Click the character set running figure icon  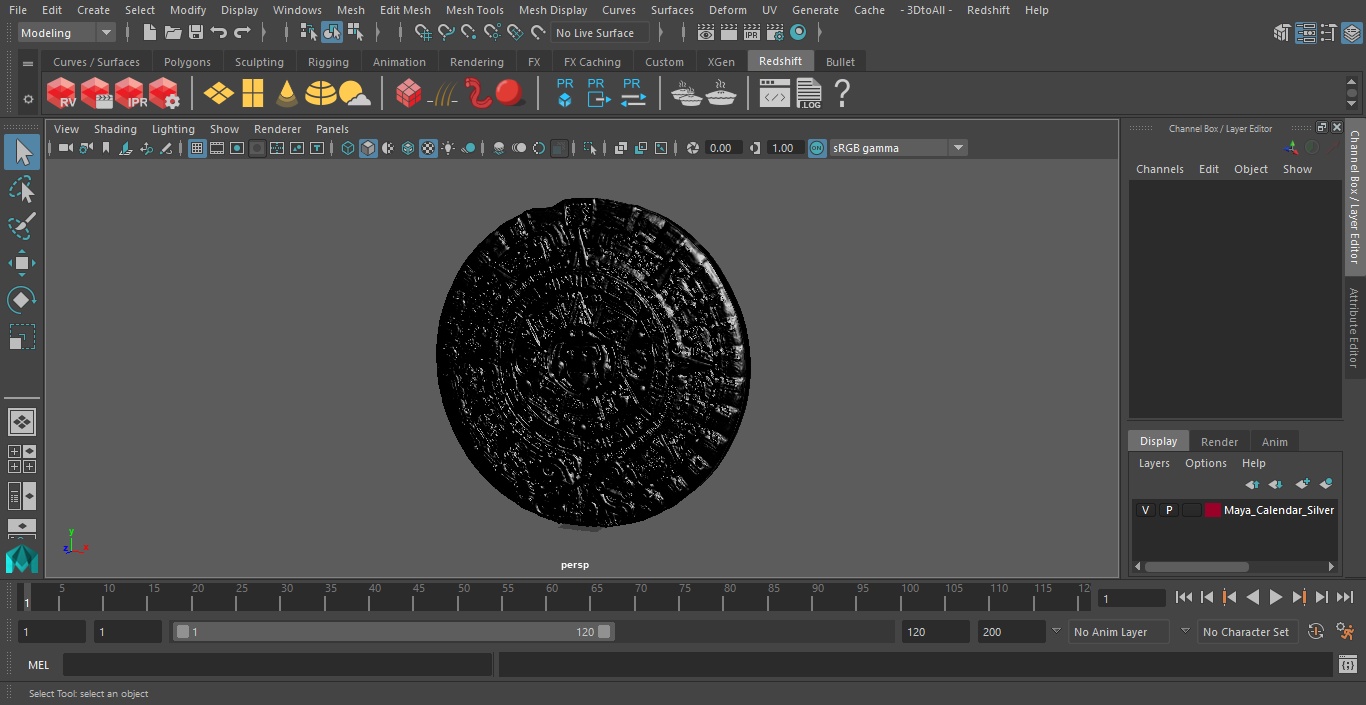(x=1345, y=632)
